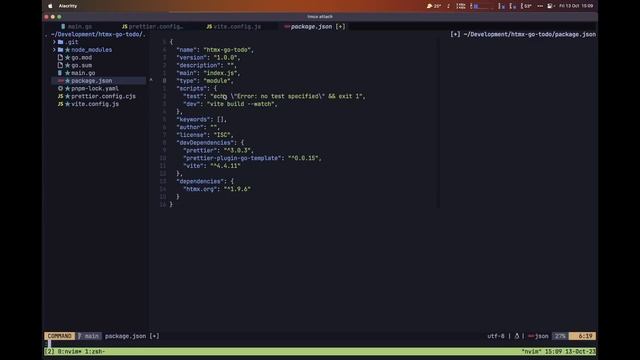
Task: Click the Go icon on the main.go tab
Action: click(x=63, y=27)
